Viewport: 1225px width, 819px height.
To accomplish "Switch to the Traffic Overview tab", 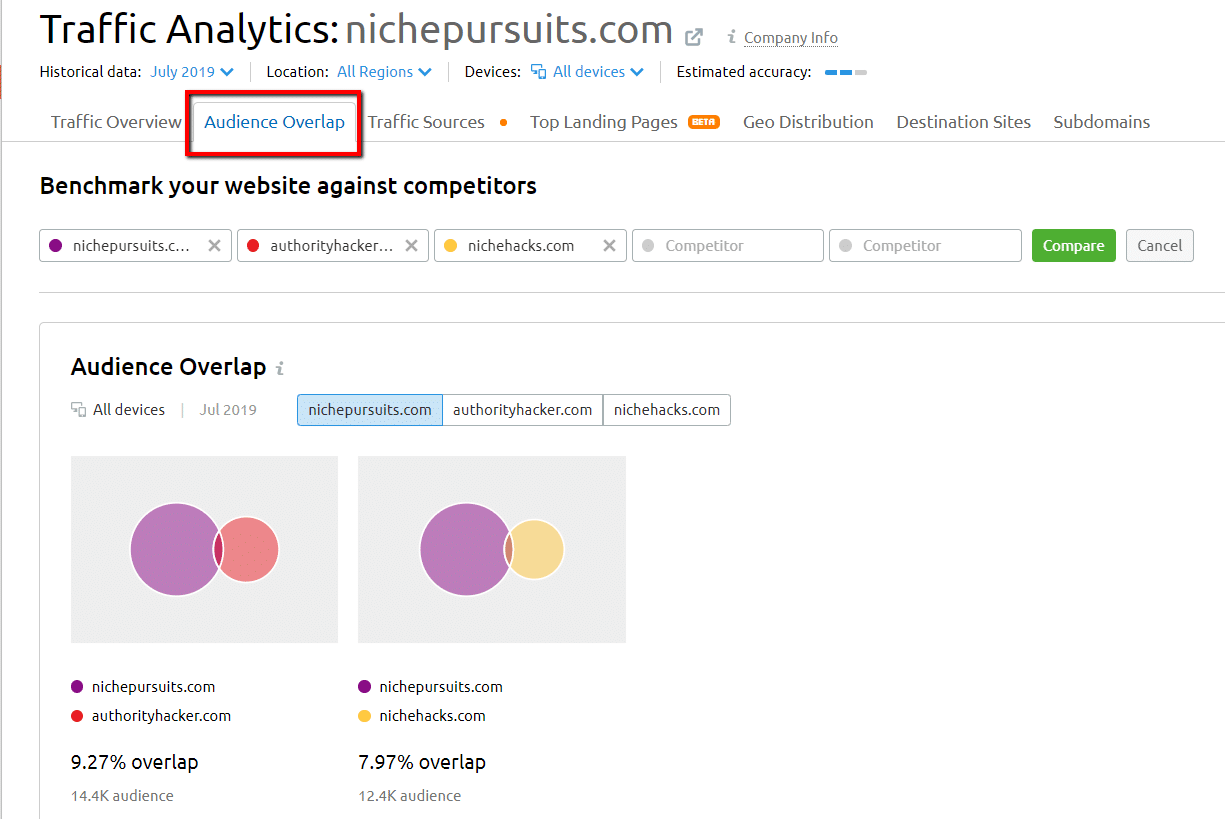I will 116,122.
